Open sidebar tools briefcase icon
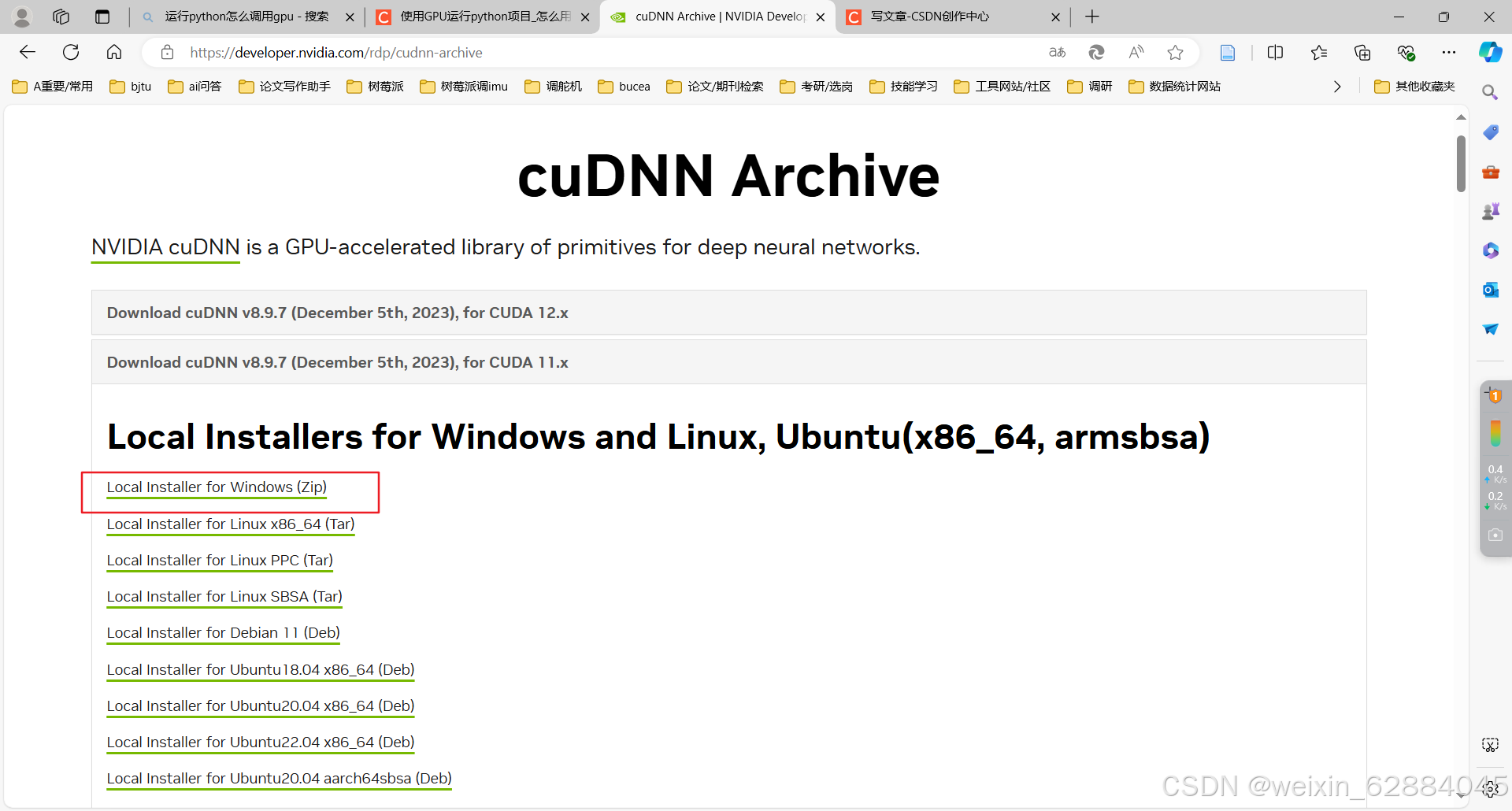Viewport: 1512px width, 811px height. (1491, 172)
